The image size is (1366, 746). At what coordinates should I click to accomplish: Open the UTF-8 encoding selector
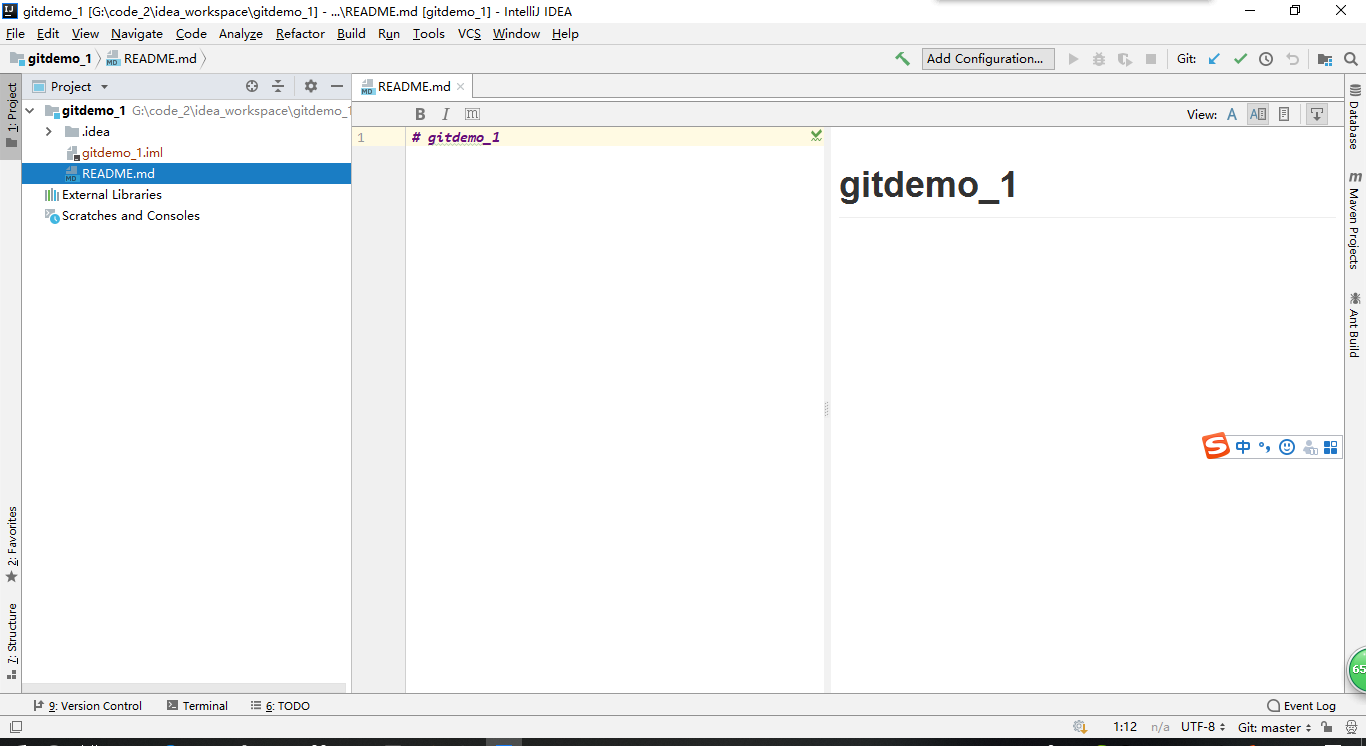click(1203, 728)
